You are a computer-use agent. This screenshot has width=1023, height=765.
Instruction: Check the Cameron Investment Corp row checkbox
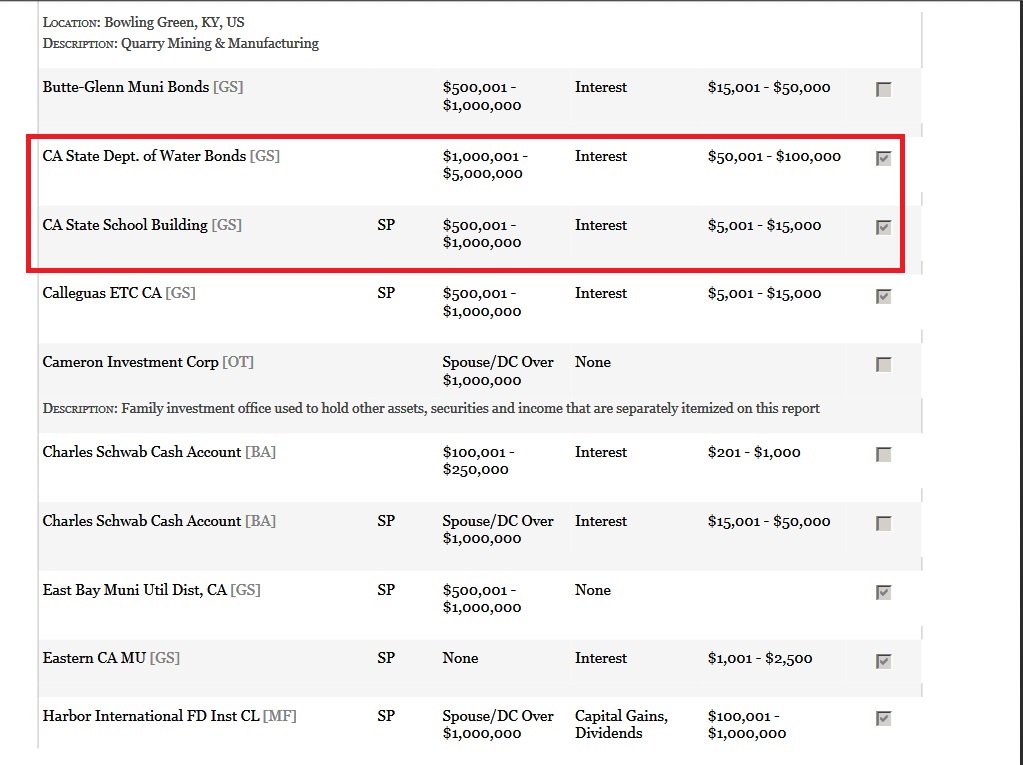click(883, 365)
